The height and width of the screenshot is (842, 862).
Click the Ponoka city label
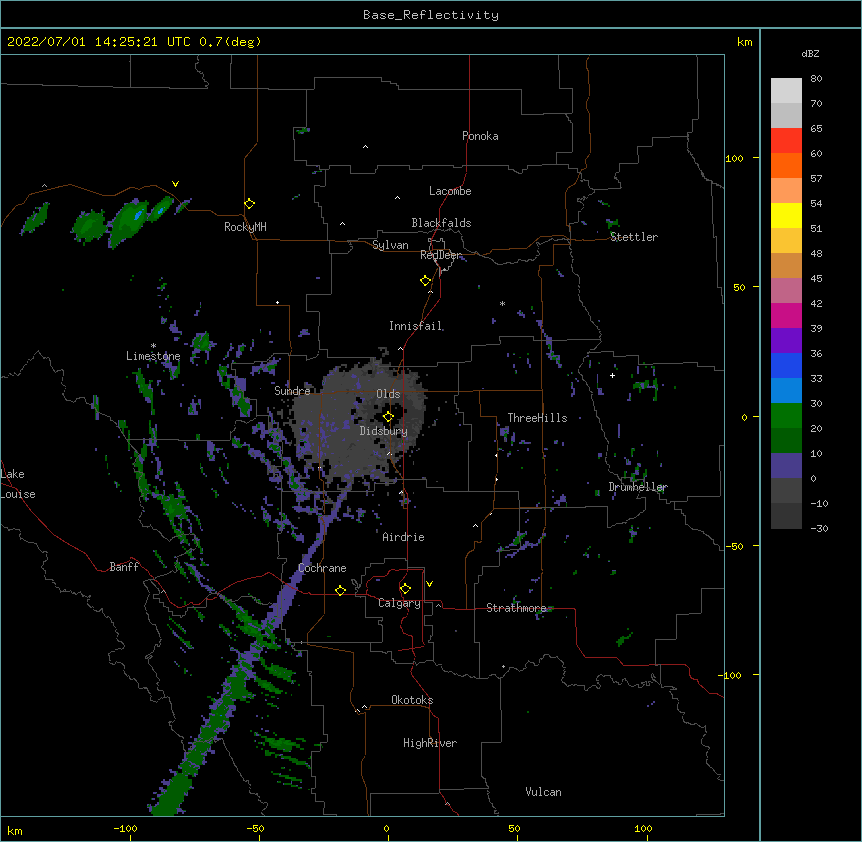pyautogui.click(x=480, y=136)
